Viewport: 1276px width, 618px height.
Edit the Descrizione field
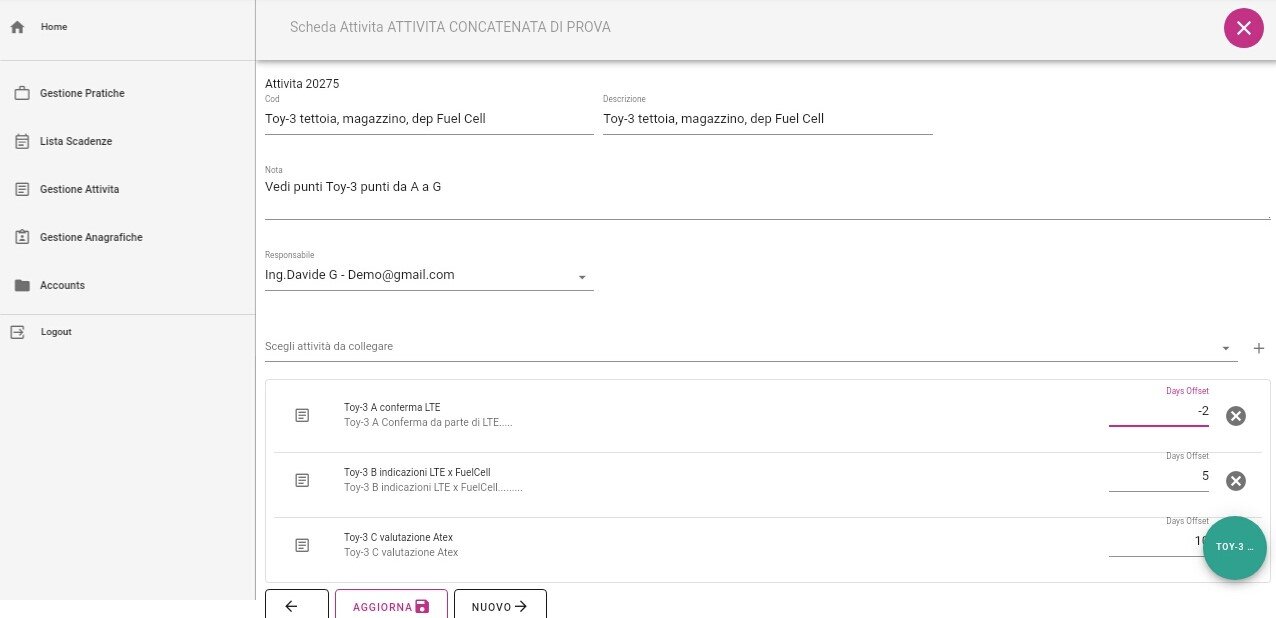[x=767, y=119]
